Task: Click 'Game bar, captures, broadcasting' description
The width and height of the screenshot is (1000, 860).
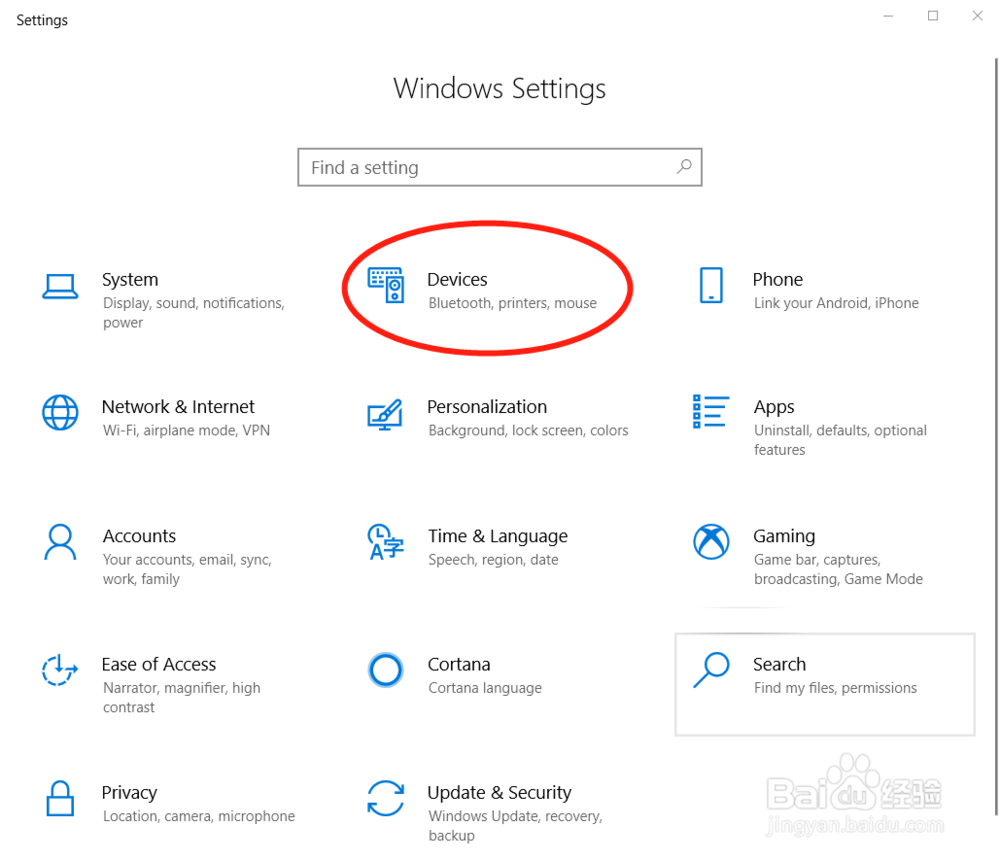Action: pyautogui.click(x=838, y=569)
